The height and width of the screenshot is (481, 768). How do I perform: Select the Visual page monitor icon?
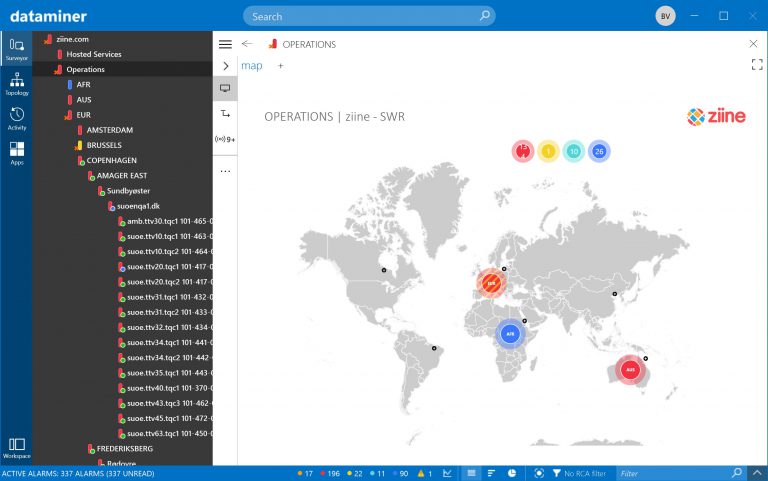pos(225,88)
